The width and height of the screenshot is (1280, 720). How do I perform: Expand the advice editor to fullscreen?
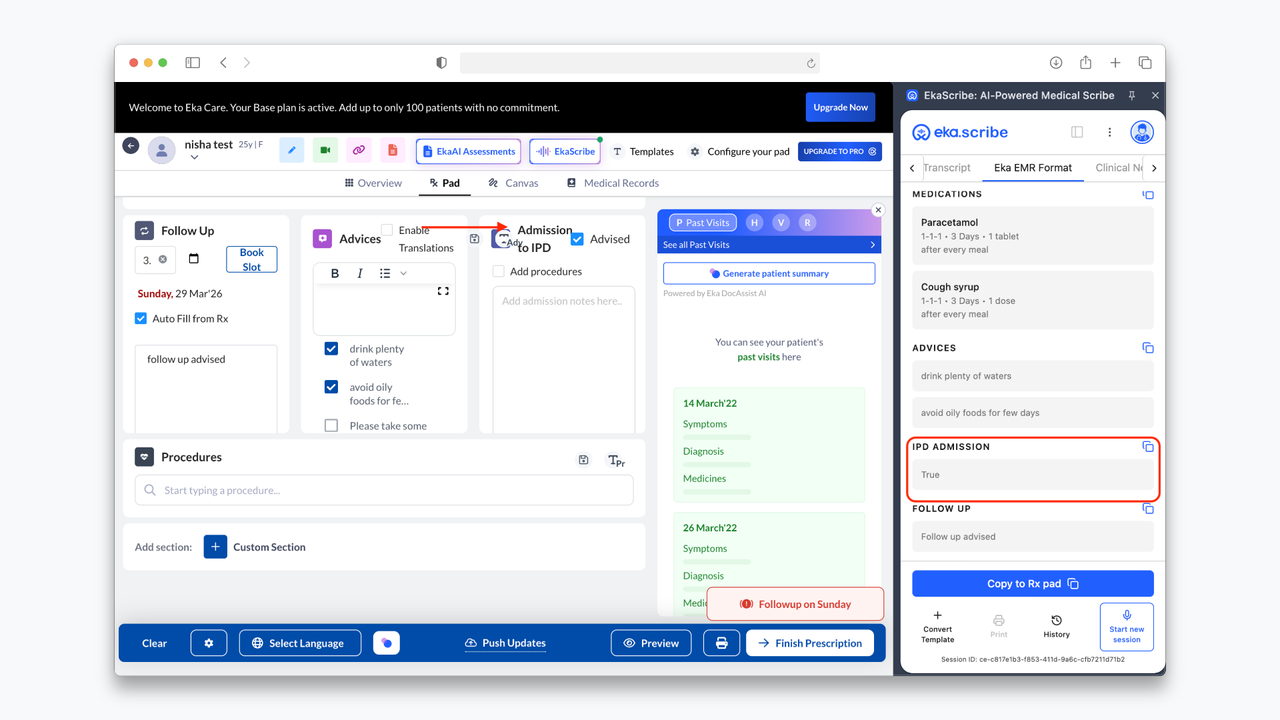pyautogui.click(x=443, y=291)
